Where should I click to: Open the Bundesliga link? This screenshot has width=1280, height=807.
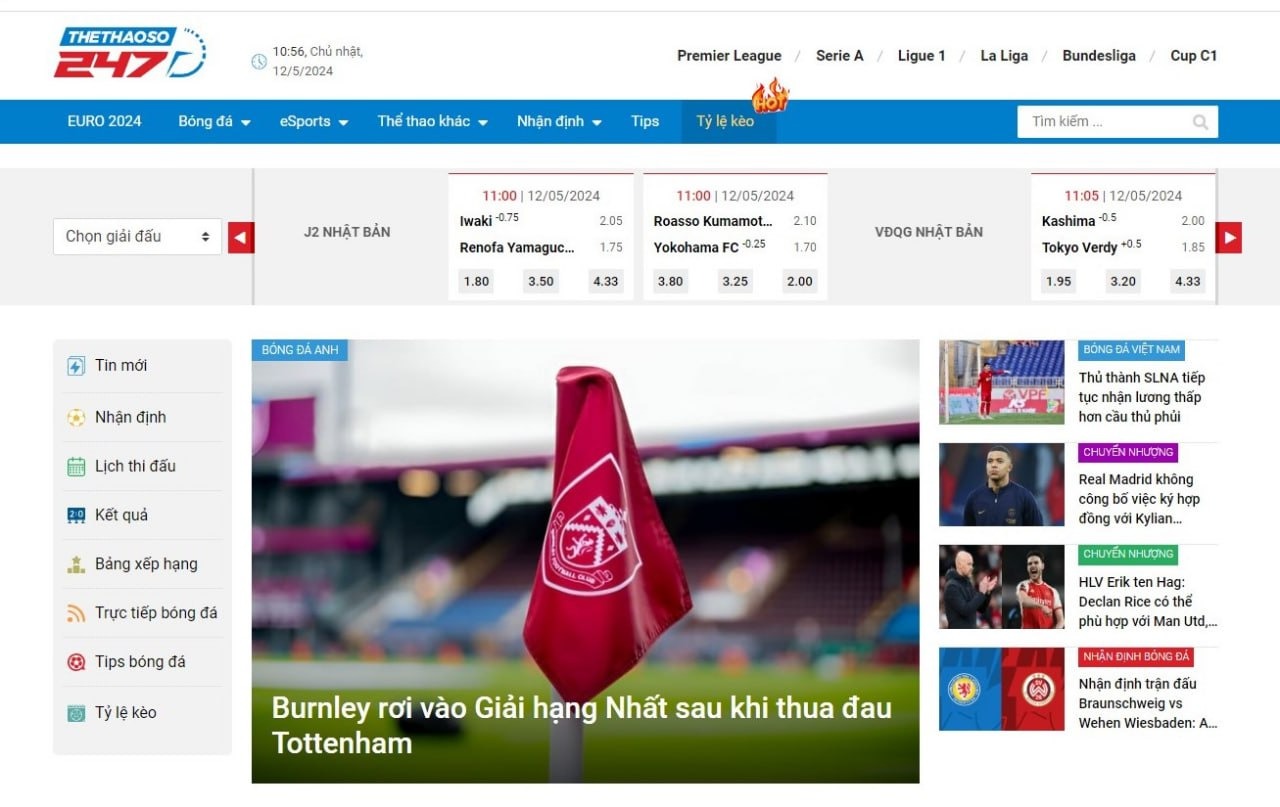(1099, 56)
